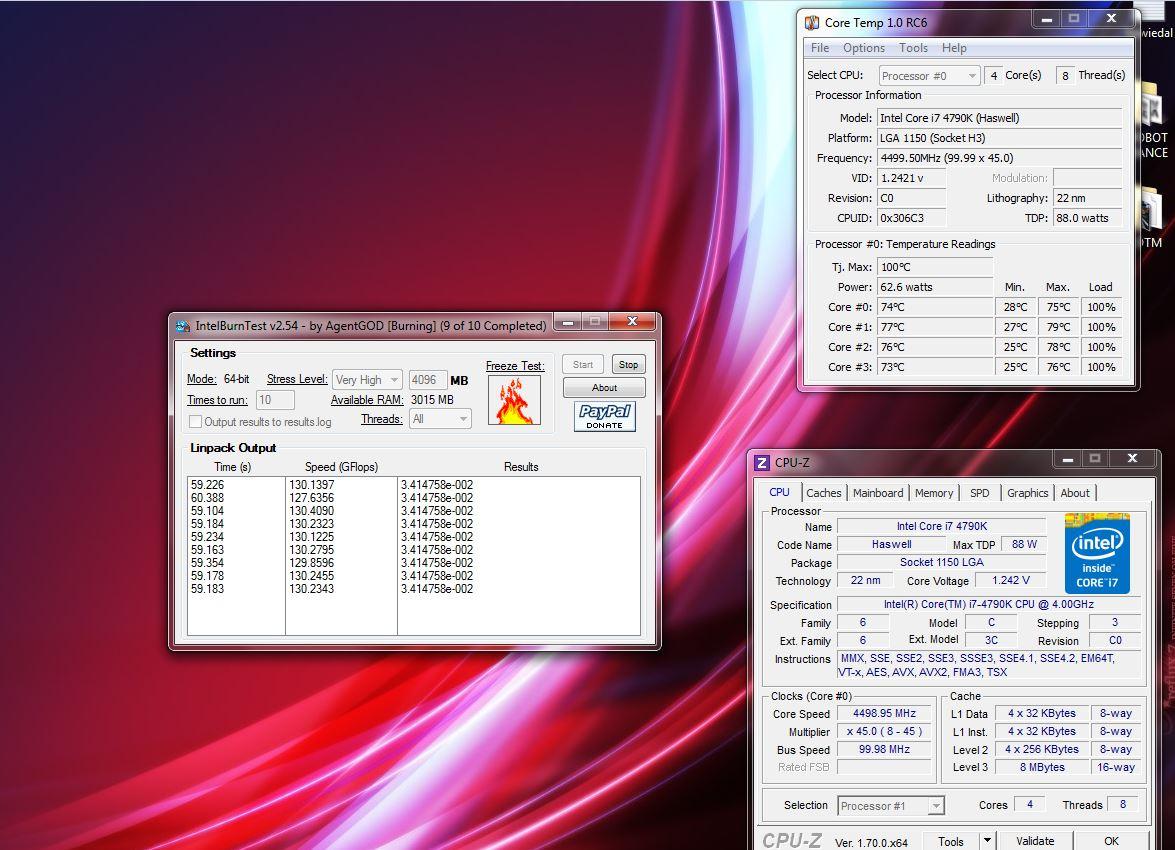Click the CPU-Z Code Name Haswell value
The image size is (1175, 850).
[892, 545]
